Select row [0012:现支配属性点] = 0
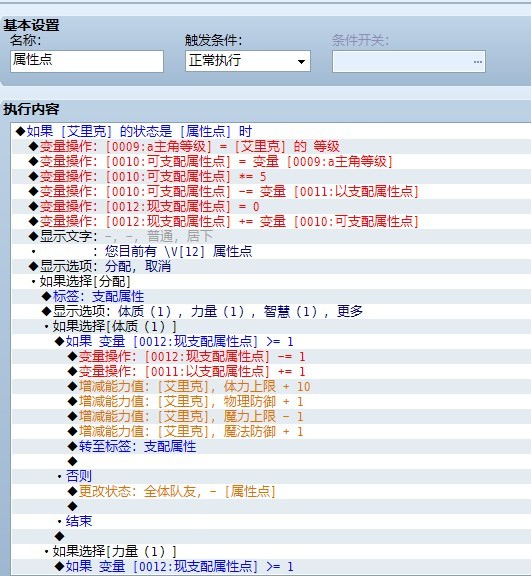 [x=271, y=206]
